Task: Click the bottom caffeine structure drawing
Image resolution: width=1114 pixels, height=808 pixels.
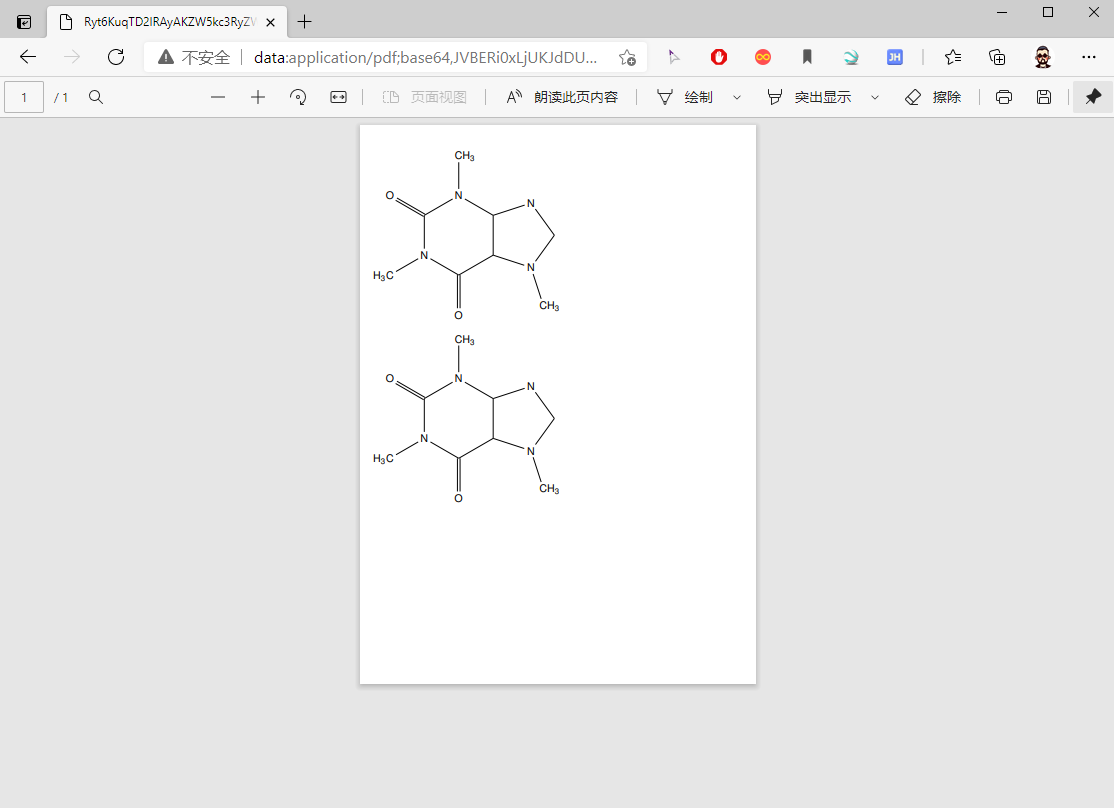Action: click(466, 419)
